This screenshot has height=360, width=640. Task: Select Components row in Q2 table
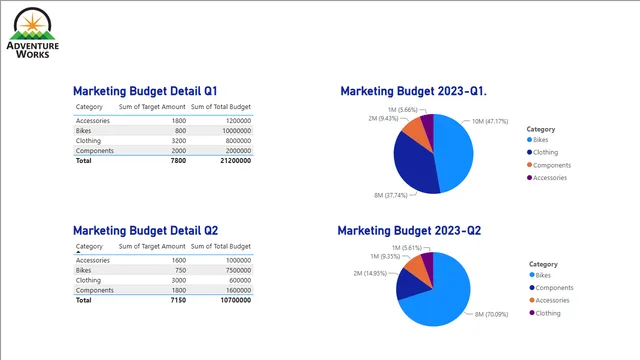coord(163,290)
